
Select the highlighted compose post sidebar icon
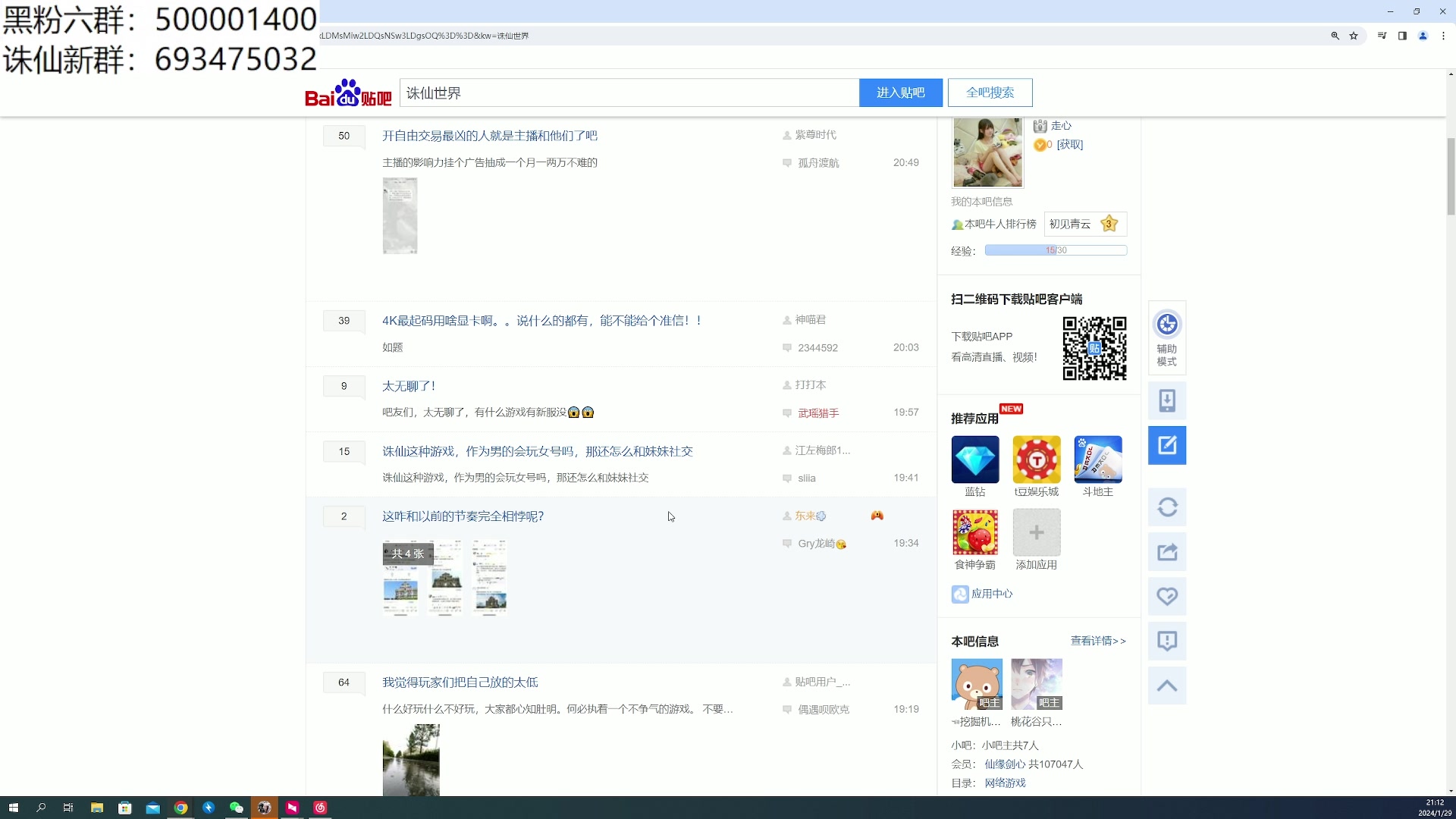[1166, 445]
